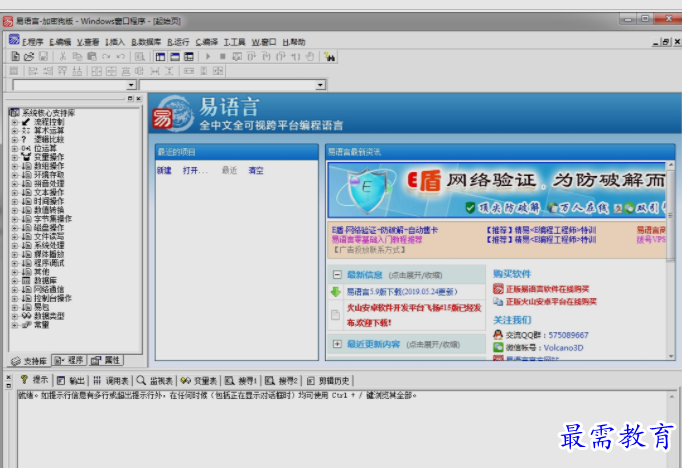
Task: Open the V.查看 menu
Action: (88, 42)
